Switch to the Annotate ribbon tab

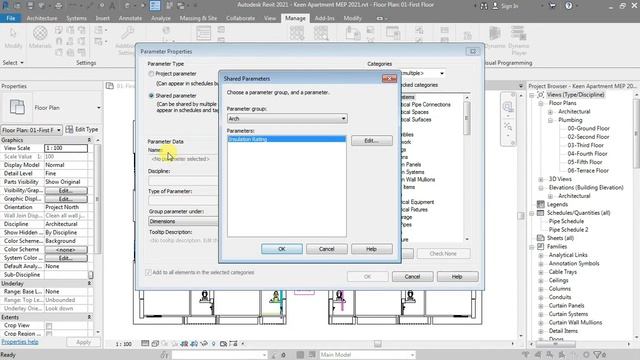(130, 18)
